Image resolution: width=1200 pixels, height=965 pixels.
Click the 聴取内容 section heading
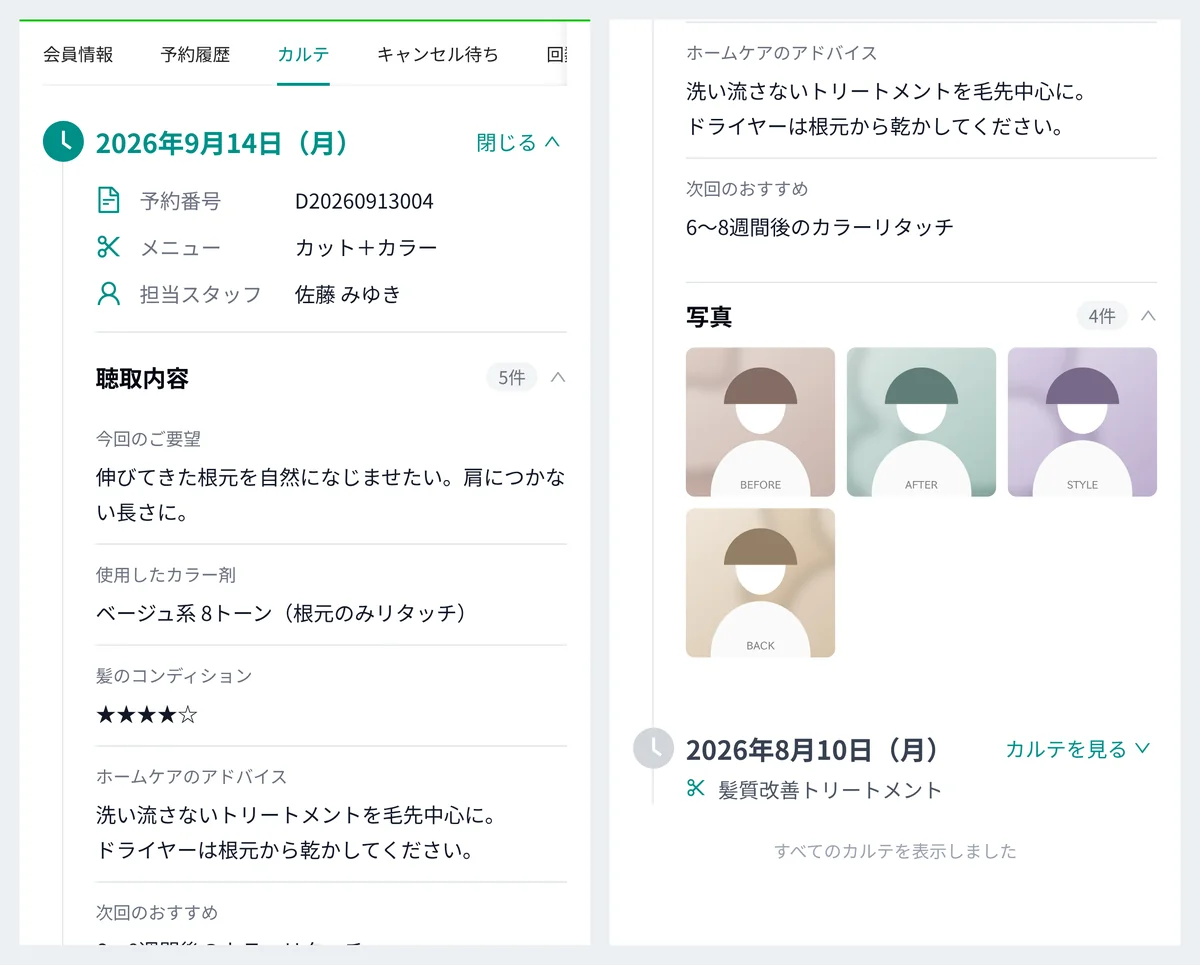[142, 378]
